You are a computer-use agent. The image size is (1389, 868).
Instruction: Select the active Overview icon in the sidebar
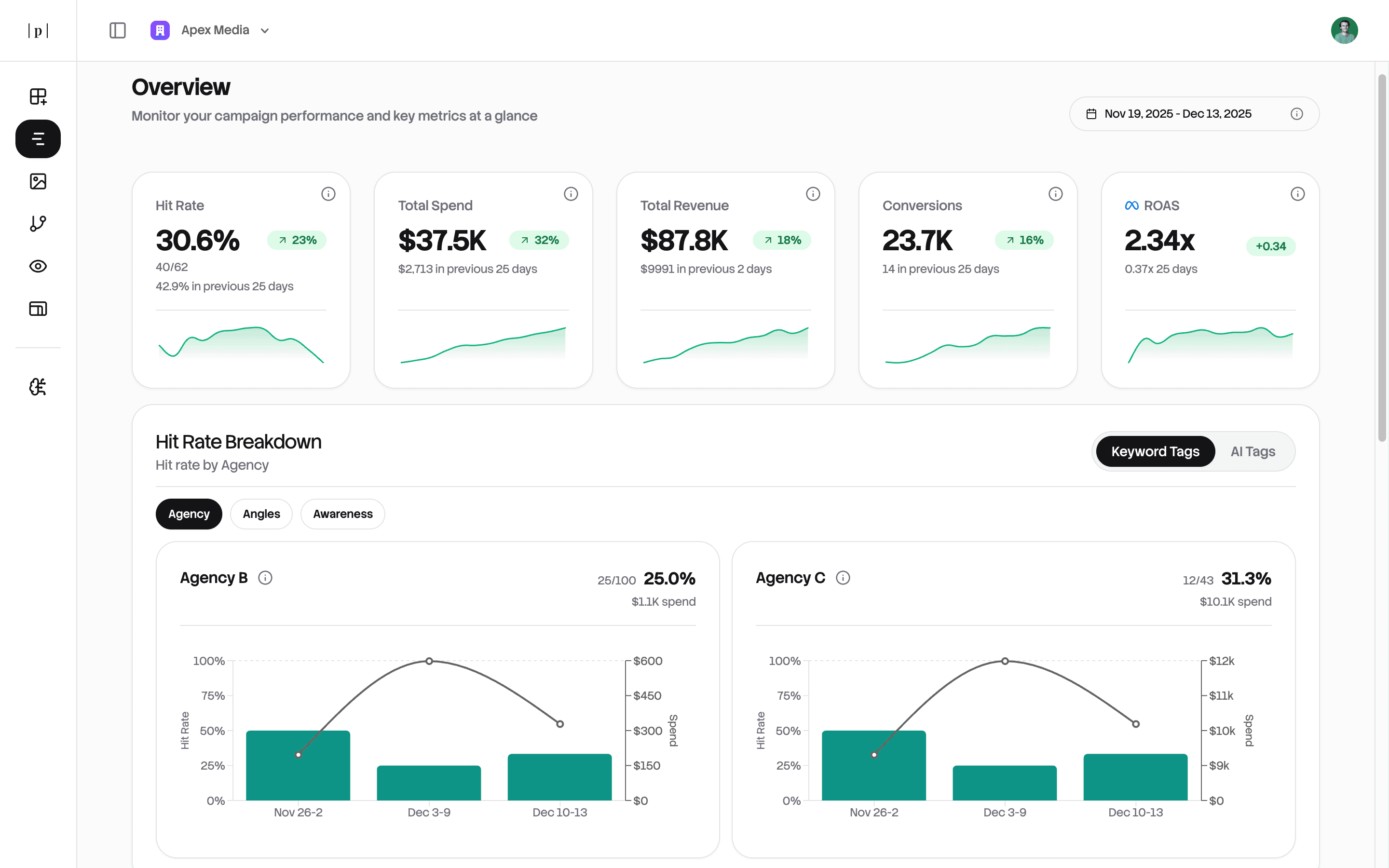coord(37,138)
